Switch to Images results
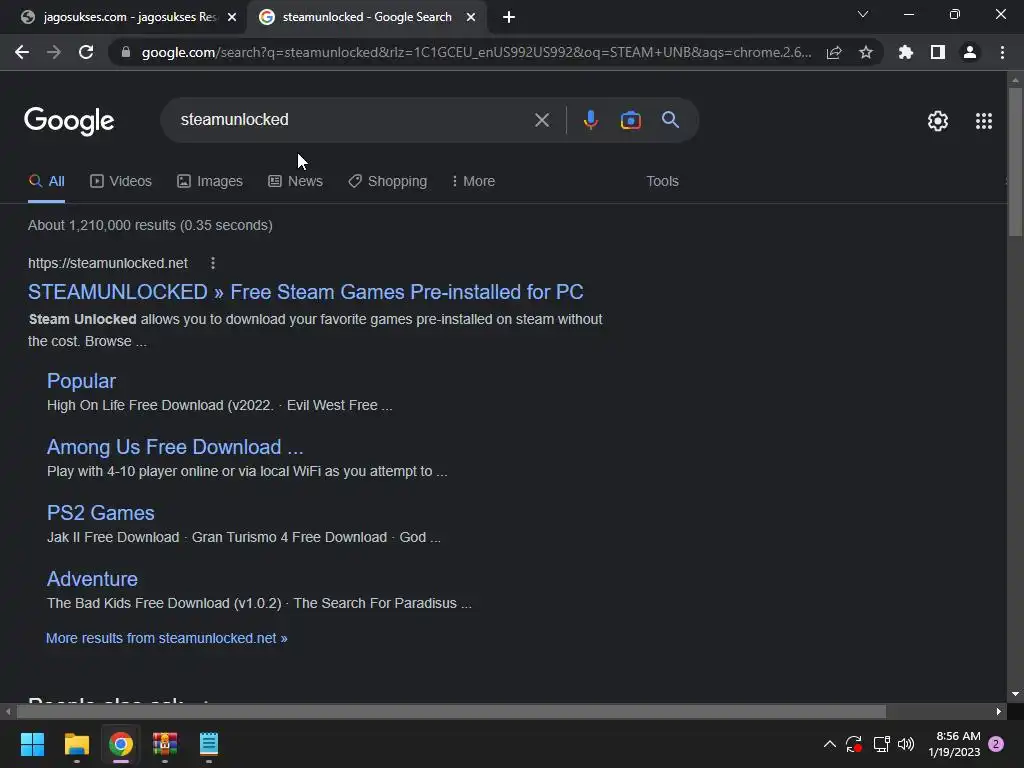Viewport: 1024px width, 768px height. point(210,181)
